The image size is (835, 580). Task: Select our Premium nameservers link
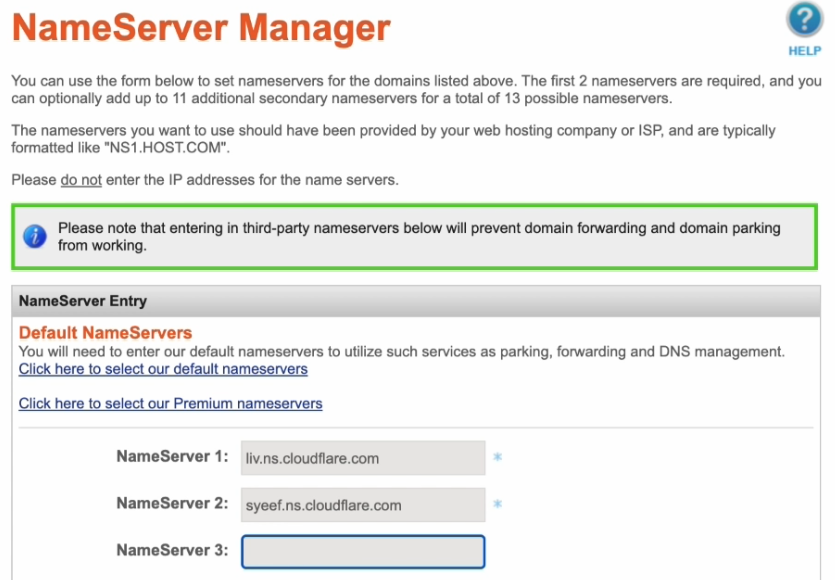[170, 404]
